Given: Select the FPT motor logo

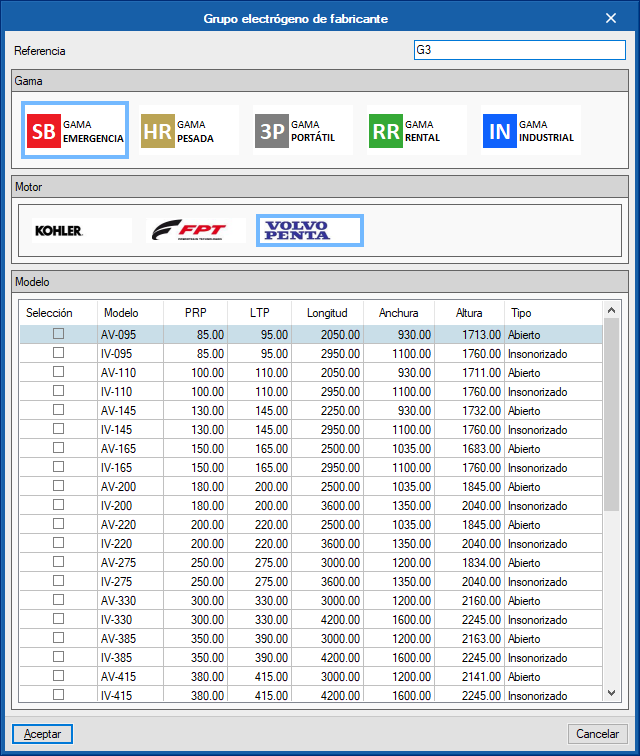Looking at the screenshot, I should click(x=196, y=230).
